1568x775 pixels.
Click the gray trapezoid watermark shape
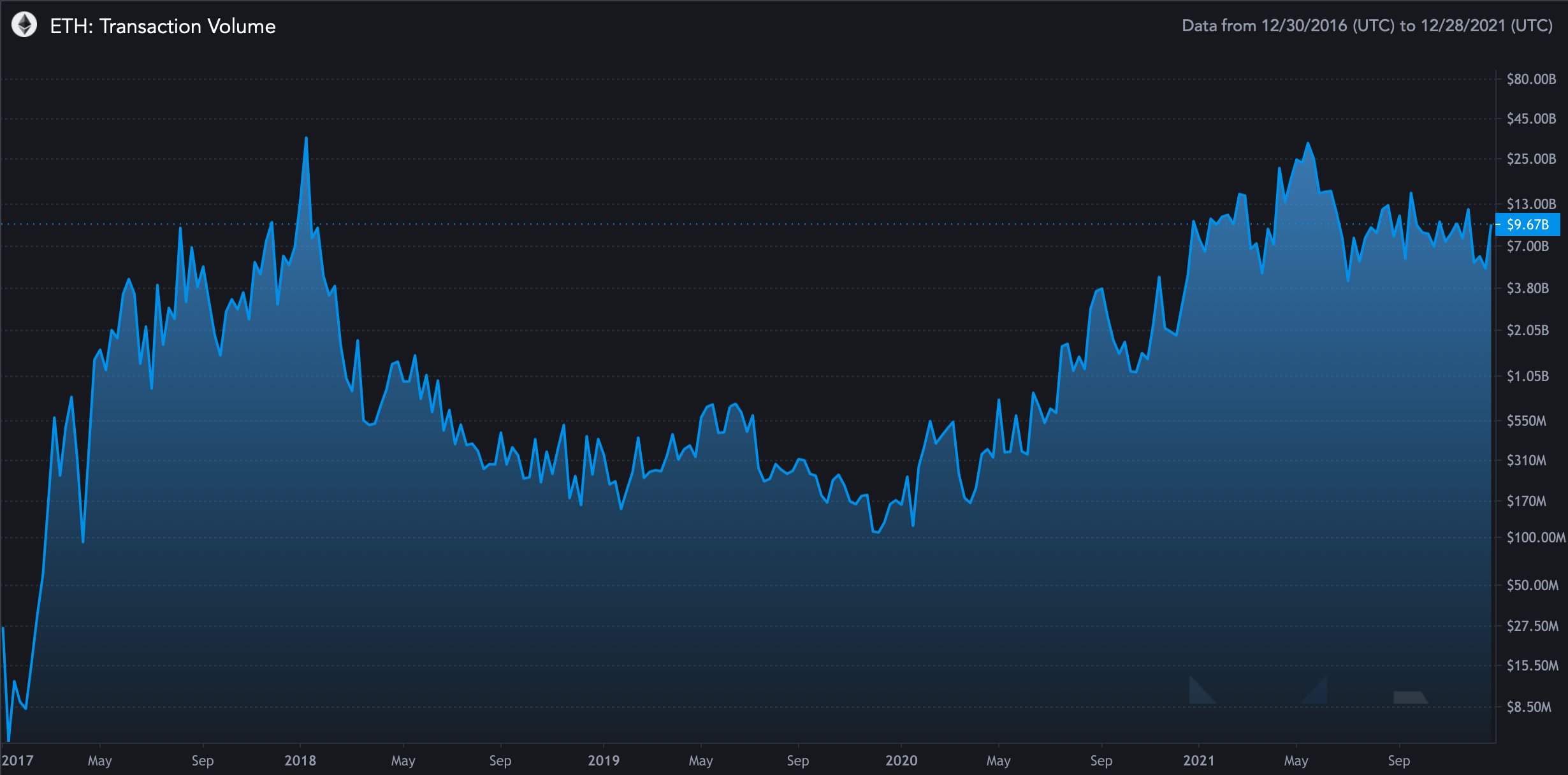click(1409, 697)
